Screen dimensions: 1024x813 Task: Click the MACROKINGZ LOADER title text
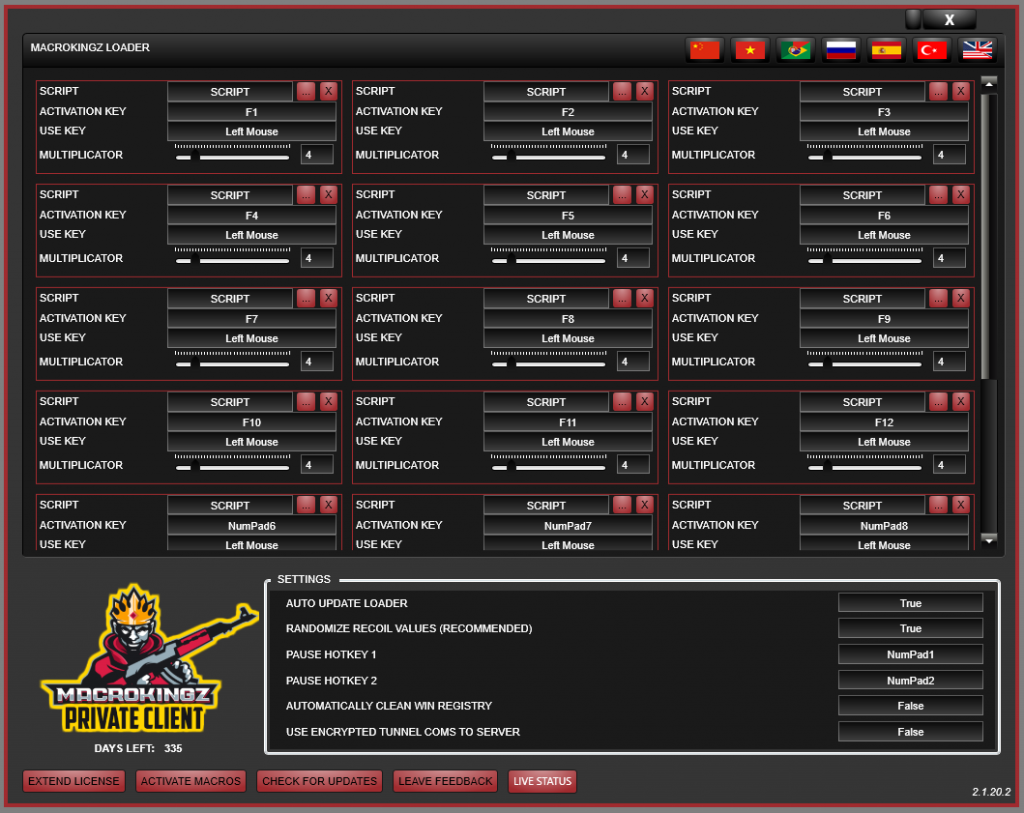pos(90,48)
